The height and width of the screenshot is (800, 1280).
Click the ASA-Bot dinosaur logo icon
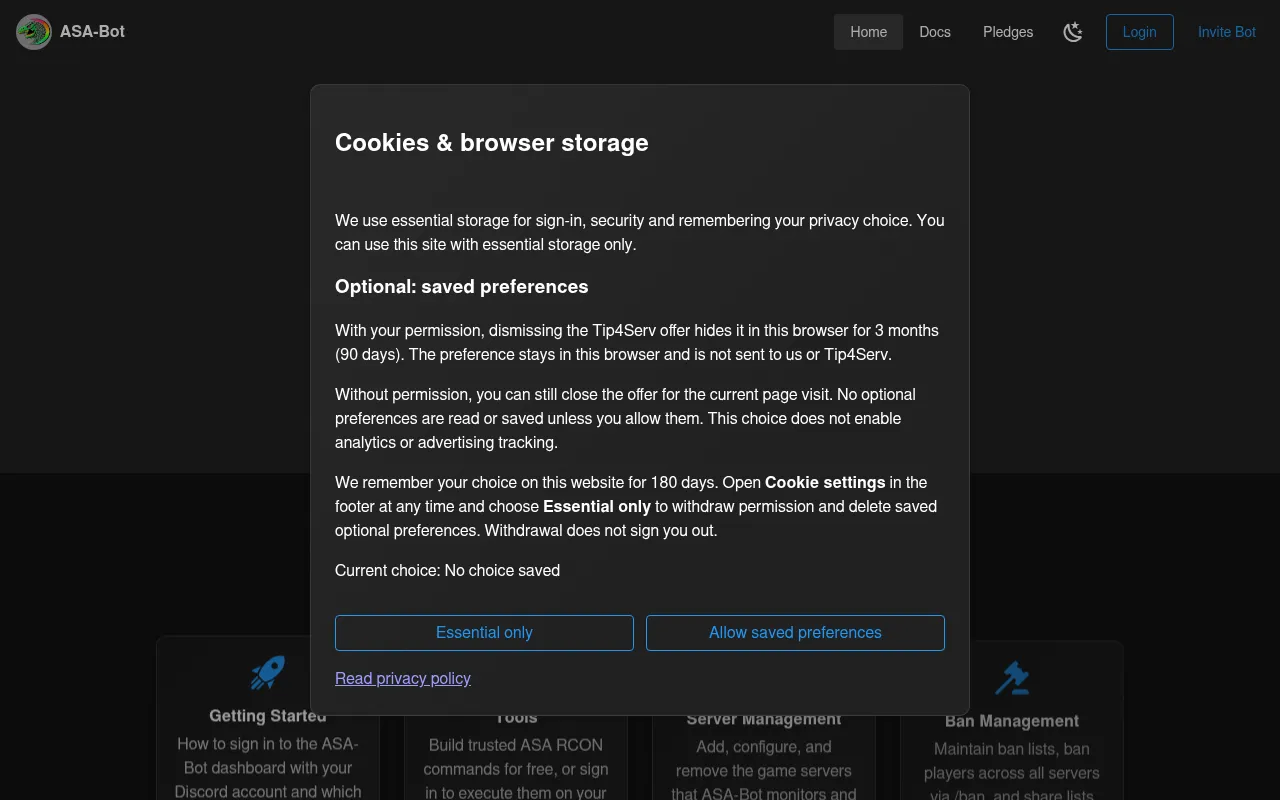34,32
